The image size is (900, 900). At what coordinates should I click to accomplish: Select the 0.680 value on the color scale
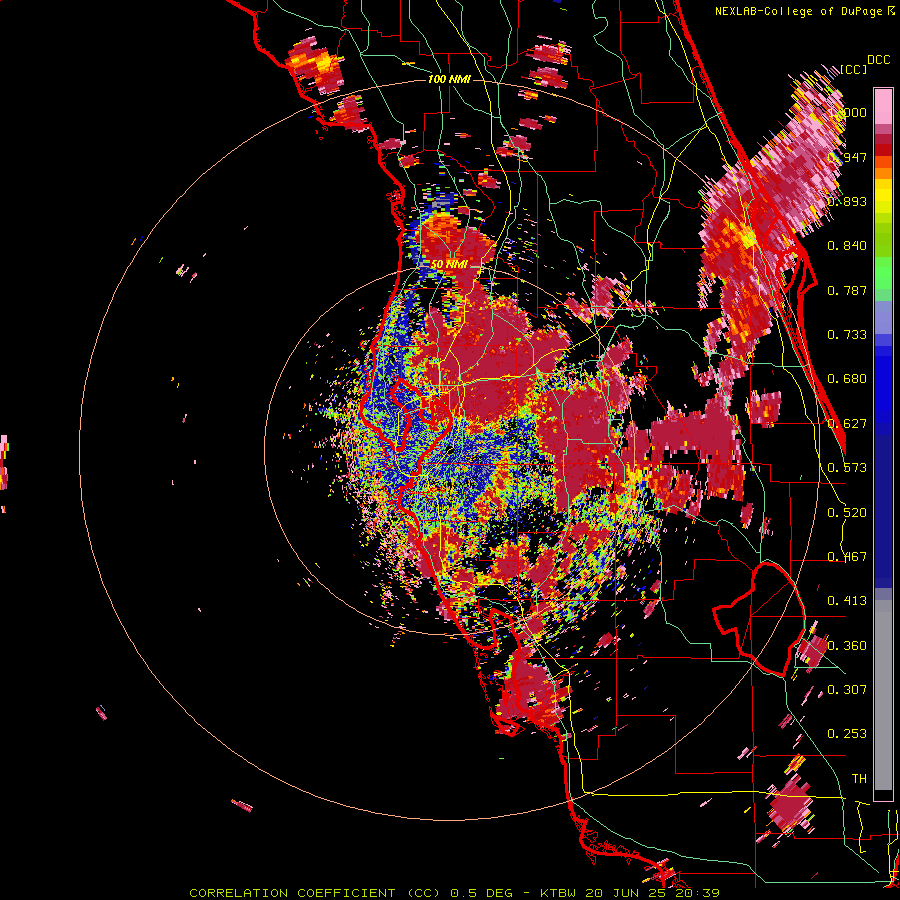[847, 379]
